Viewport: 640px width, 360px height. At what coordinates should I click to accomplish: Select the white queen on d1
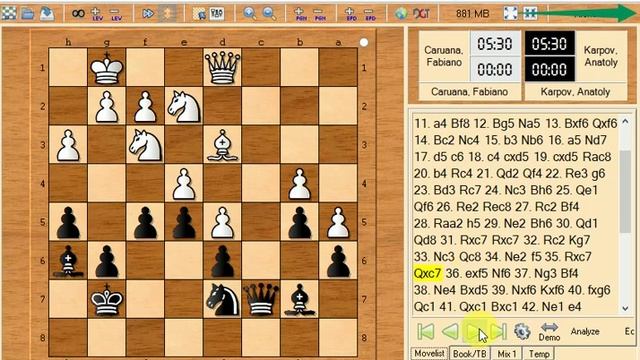click(222, 68)
